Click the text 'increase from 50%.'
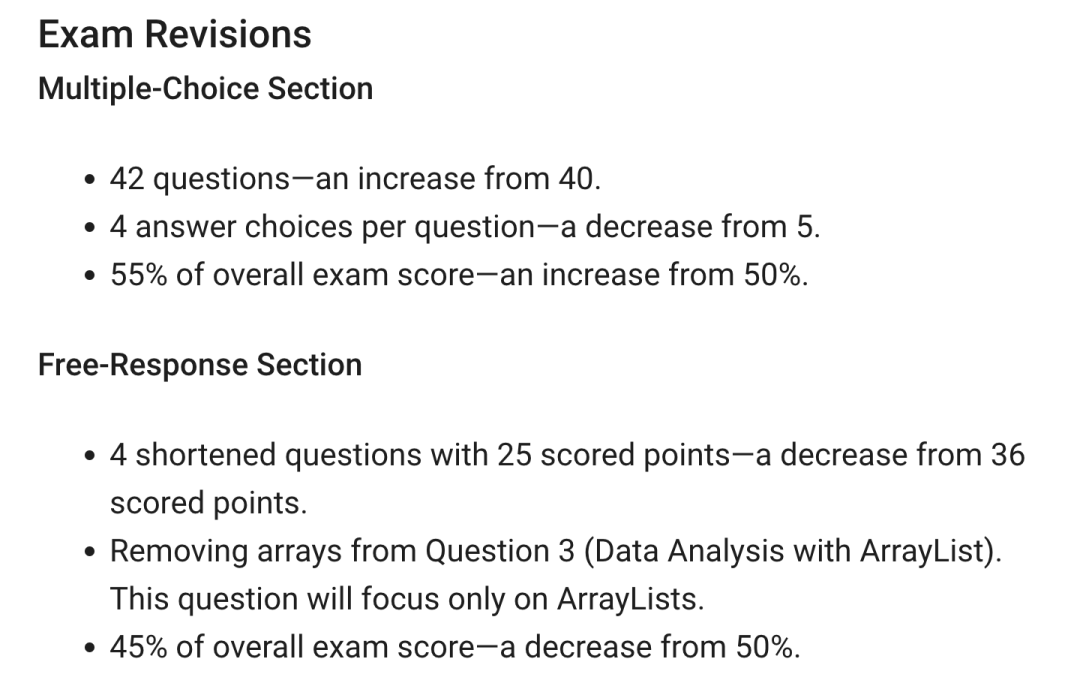The height and width of the screenshot is (686, 1080). point(675,275)
